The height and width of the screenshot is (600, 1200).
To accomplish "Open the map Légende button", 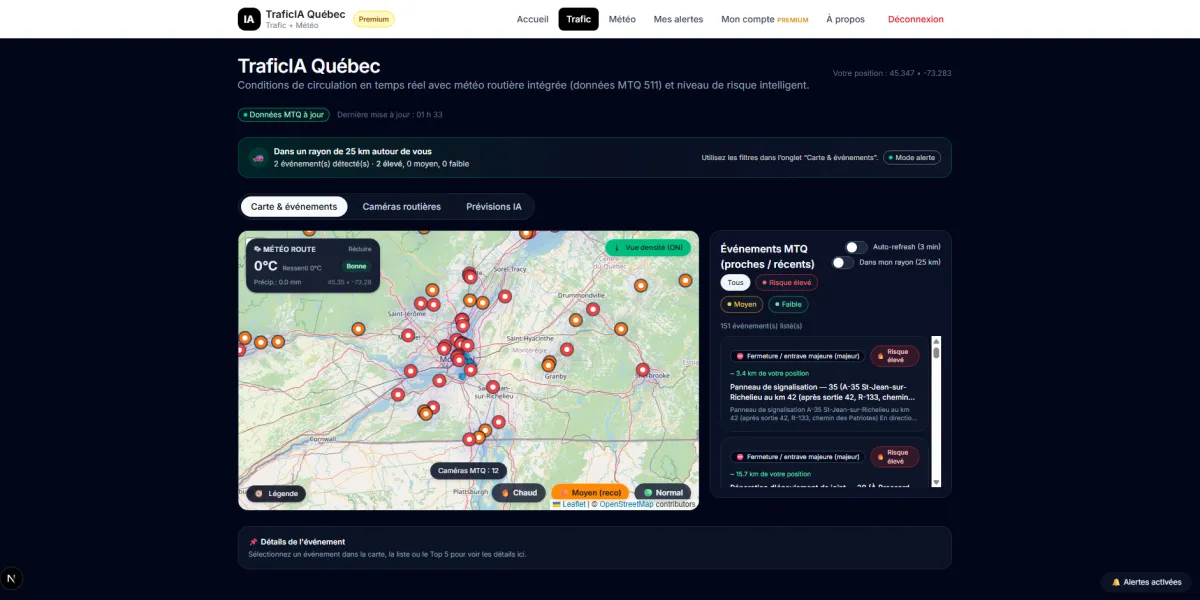I will tap(276, 493).
